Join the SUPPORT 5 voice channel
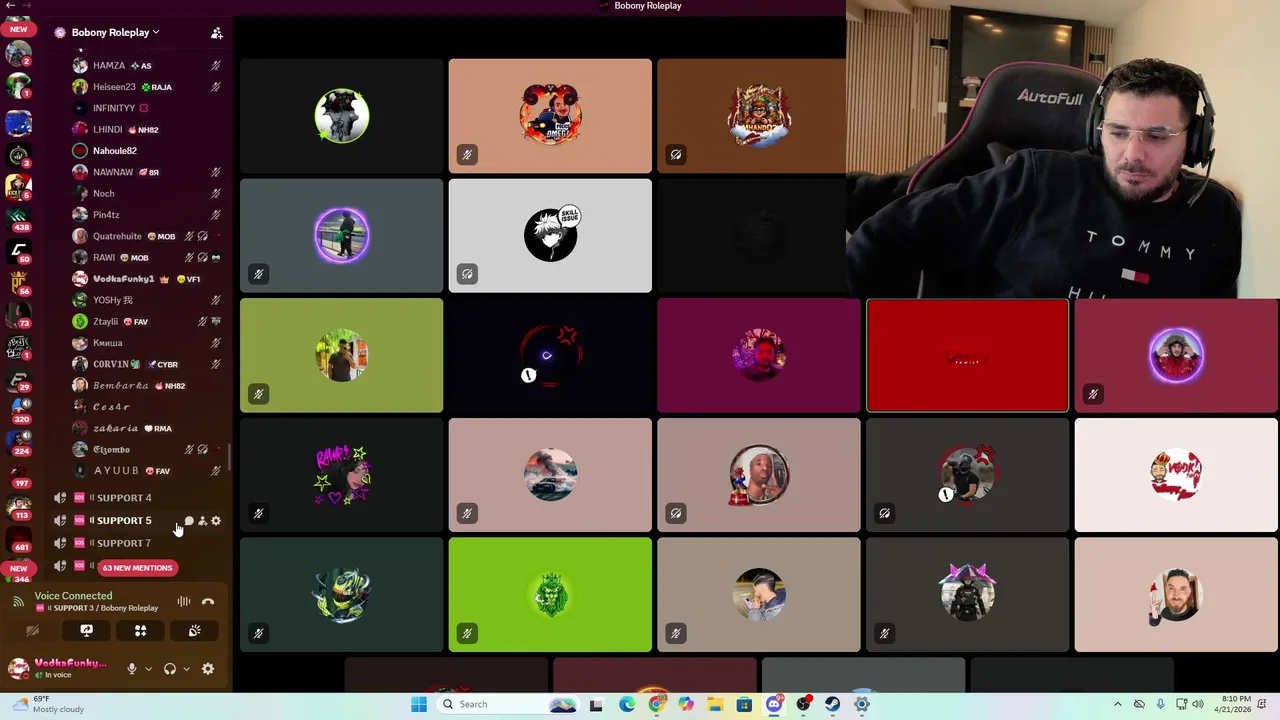 [140, 521]
